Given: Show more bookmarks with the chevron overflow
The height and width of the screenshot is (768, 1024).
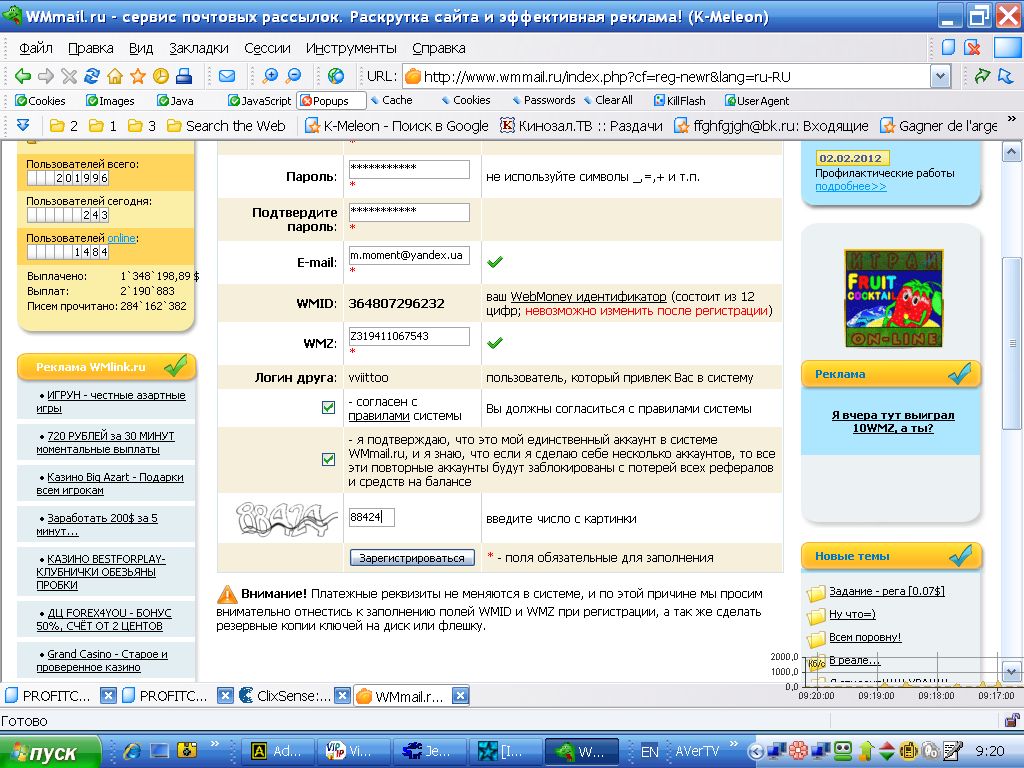Looking at the screenshot, I should pos(1012,119).
